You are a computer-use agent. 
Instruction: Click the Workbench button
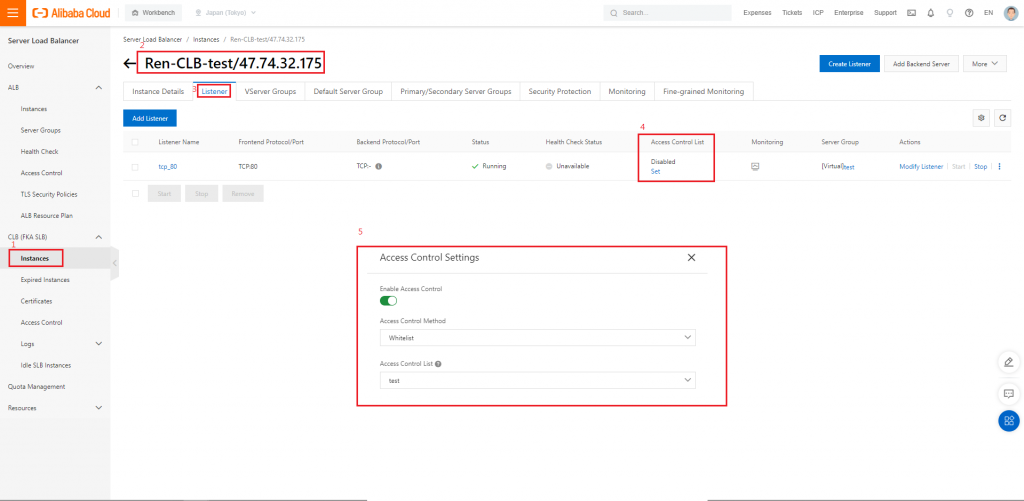pyautogui.click(x=153, y=12)
